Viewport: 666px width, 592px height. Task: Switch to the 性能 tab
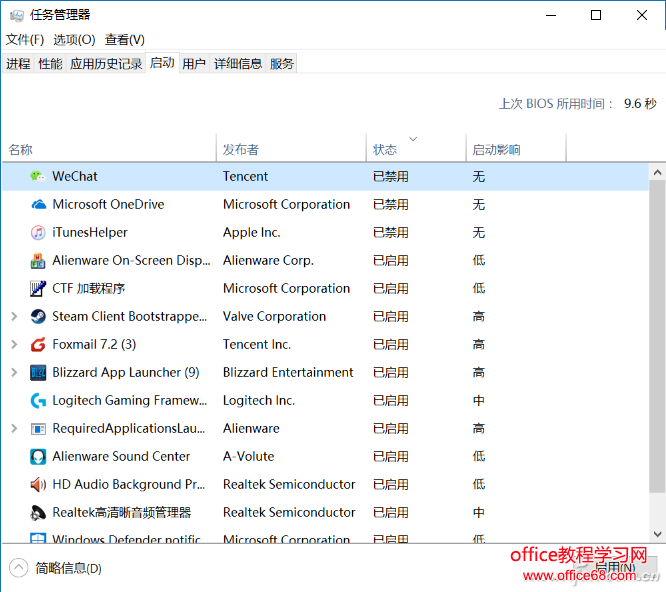tap(50, 64)
